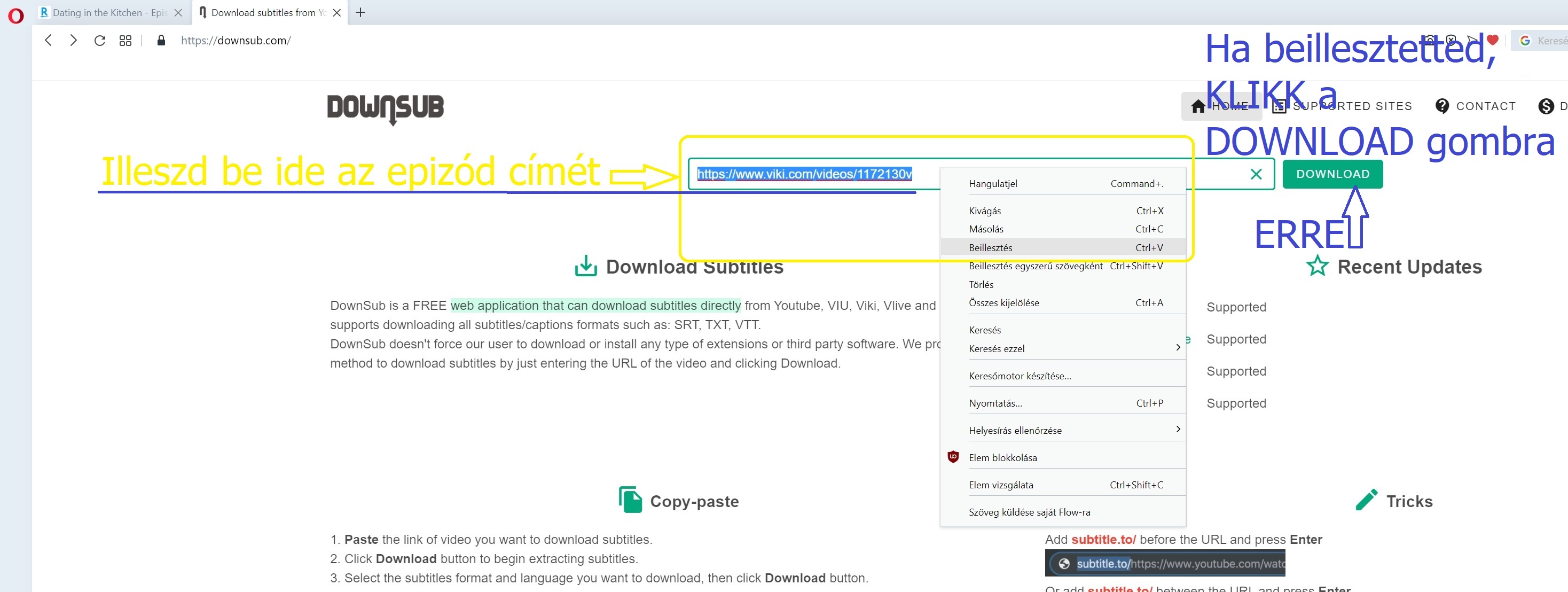The width and height of the screenshot is (1568, 592).
Task: Expand the Keresés ezzel submenu arrow
Action: (x=1179, y=347)
